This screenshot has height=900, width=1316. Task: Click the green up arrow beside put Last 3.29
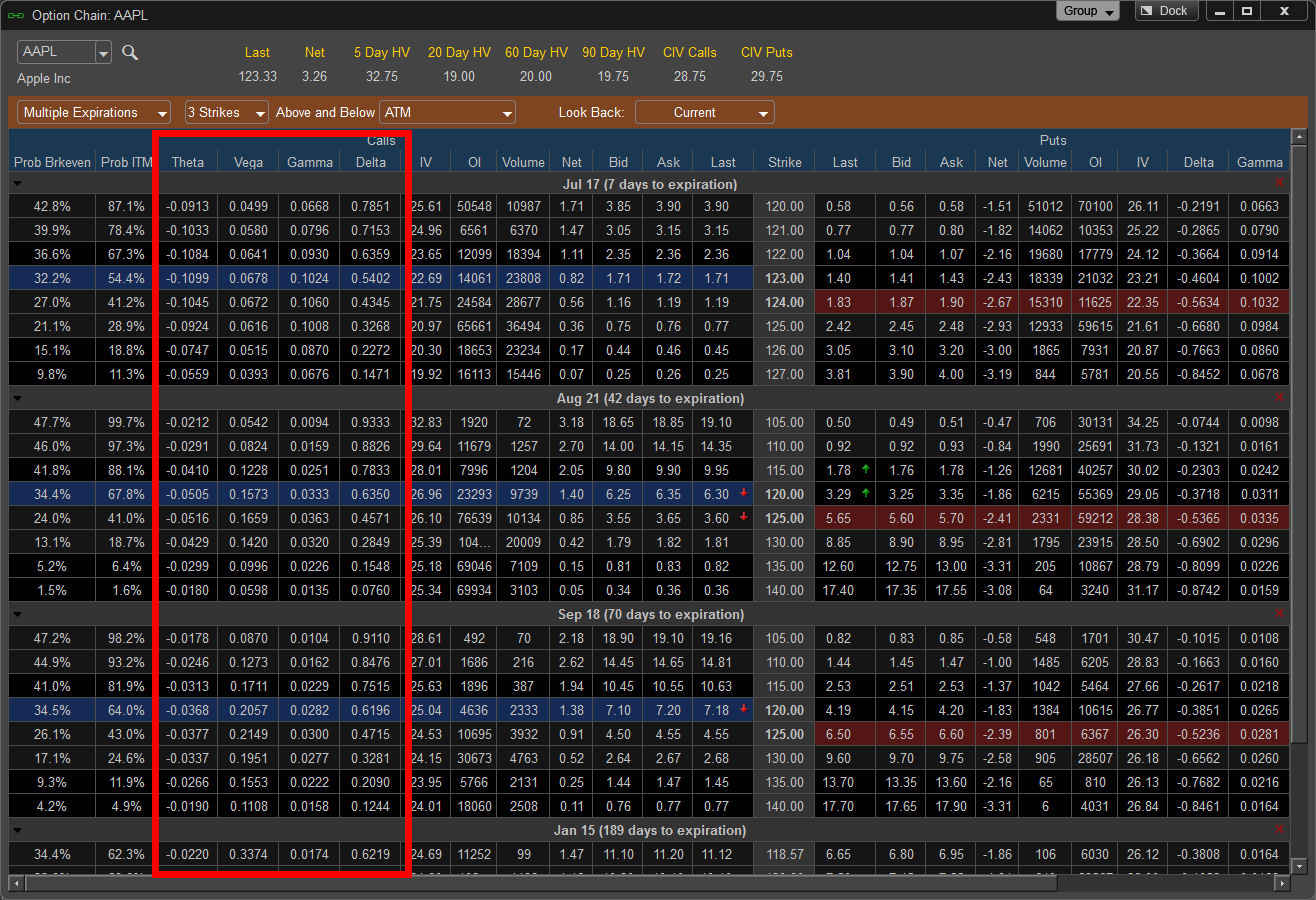[x=865, y=494]
